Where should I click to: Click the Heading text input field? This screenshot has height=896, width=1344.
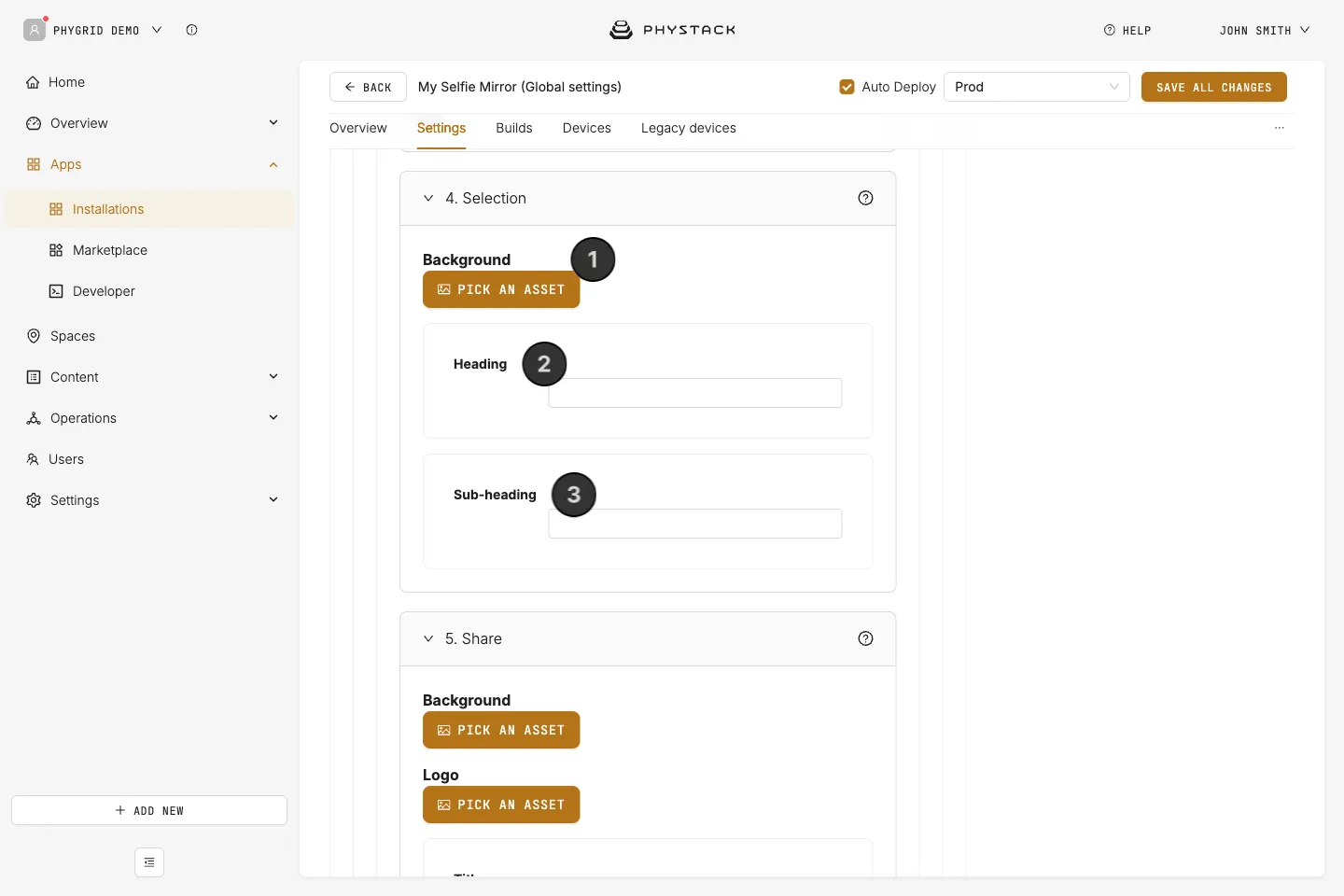coord(695,393)
